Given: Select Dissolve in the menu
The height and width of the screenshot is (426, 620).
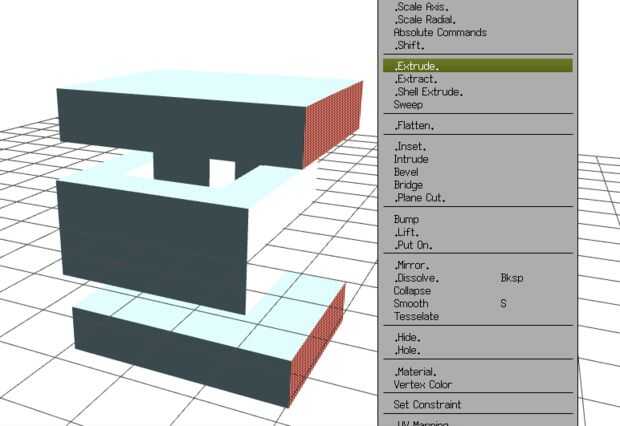Looking at the screenshot, I should pos(478,278).
